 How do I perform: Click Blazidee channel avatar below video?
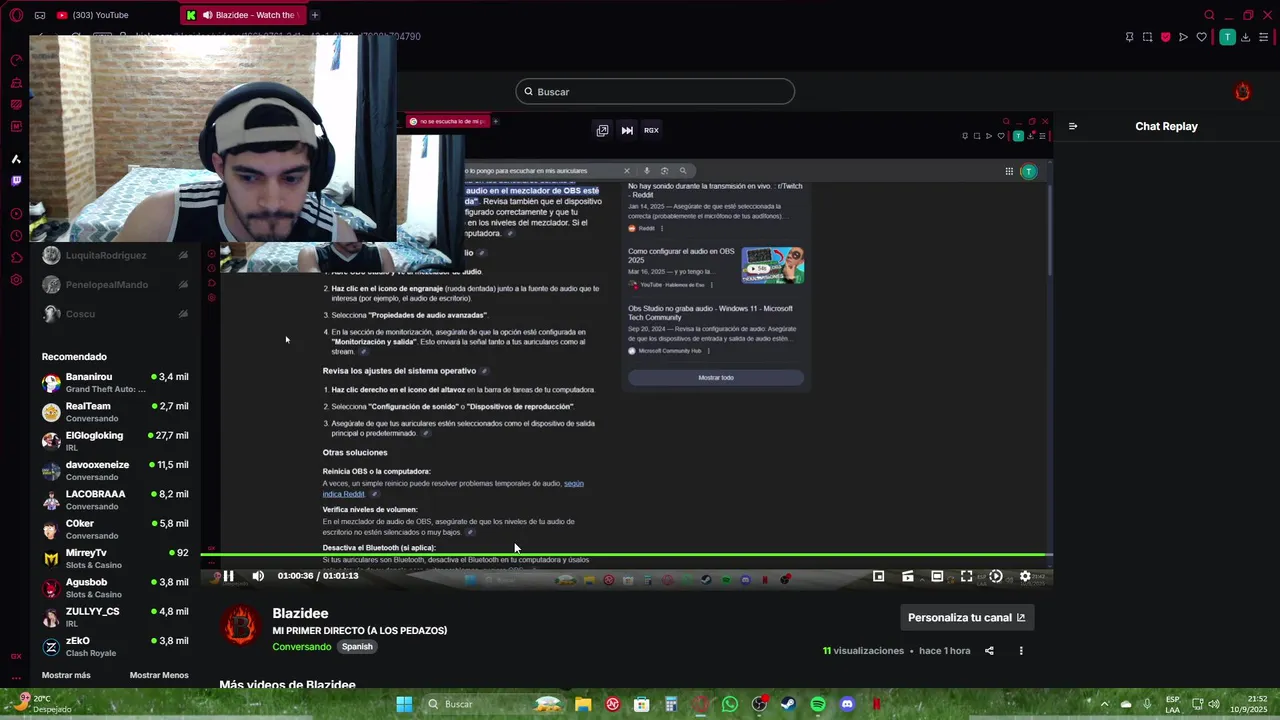pos(240,626)
